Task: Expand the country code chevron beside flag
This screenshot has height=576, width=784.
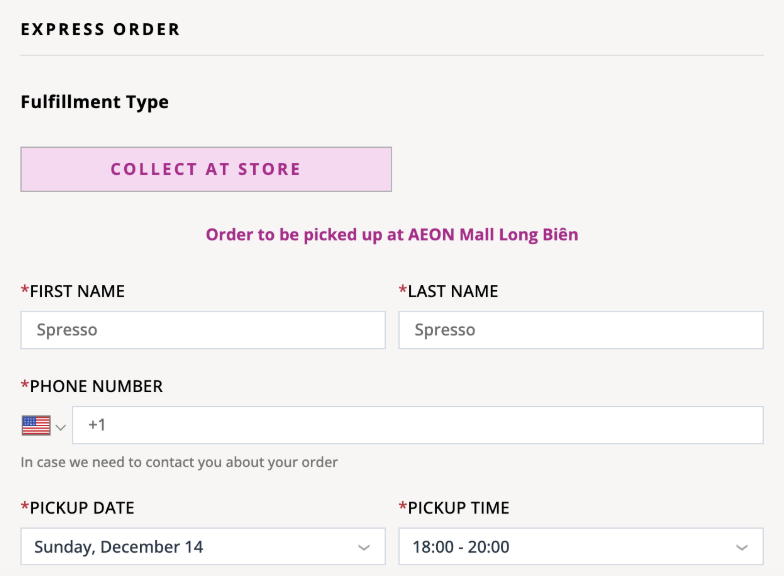Action: [61, 427]
